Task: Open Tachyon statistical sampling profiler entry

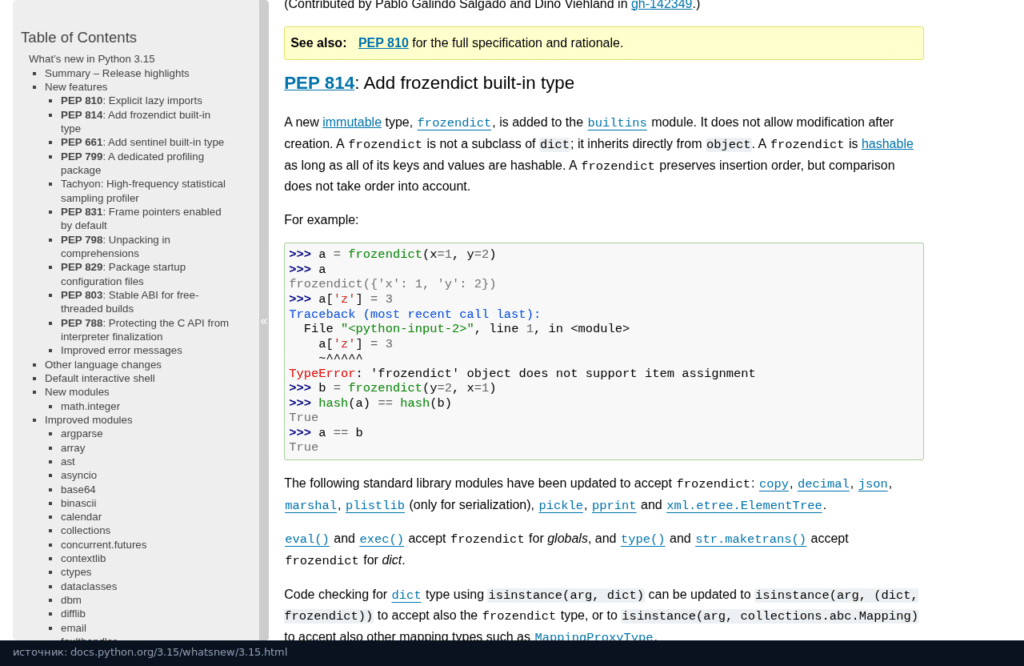Action: [143, 191]
